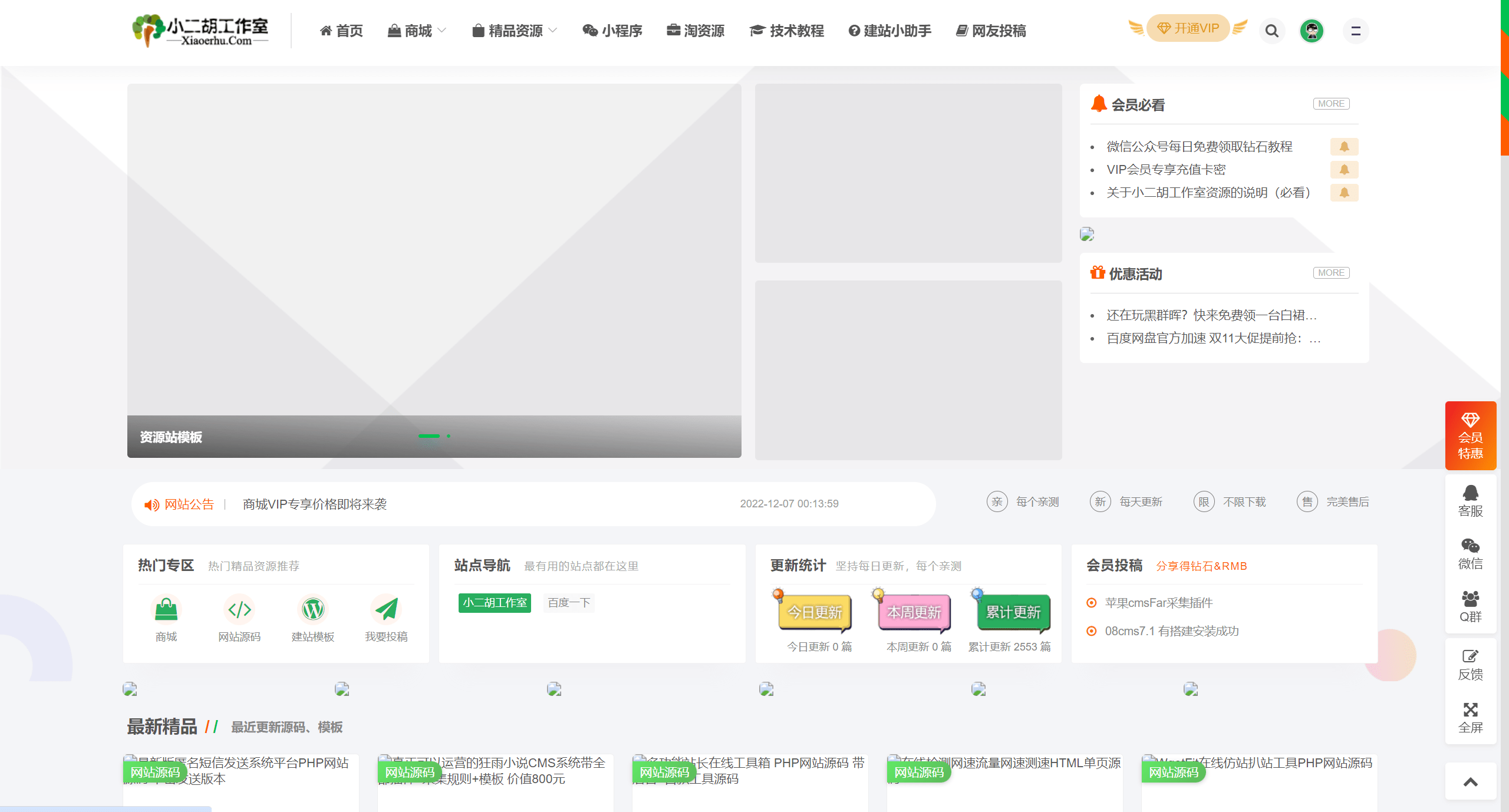Image resolution: width=1509 pixels, height=812 pixels.
Task: Click the lower small banner placeholder image
Action: (908, 370)
